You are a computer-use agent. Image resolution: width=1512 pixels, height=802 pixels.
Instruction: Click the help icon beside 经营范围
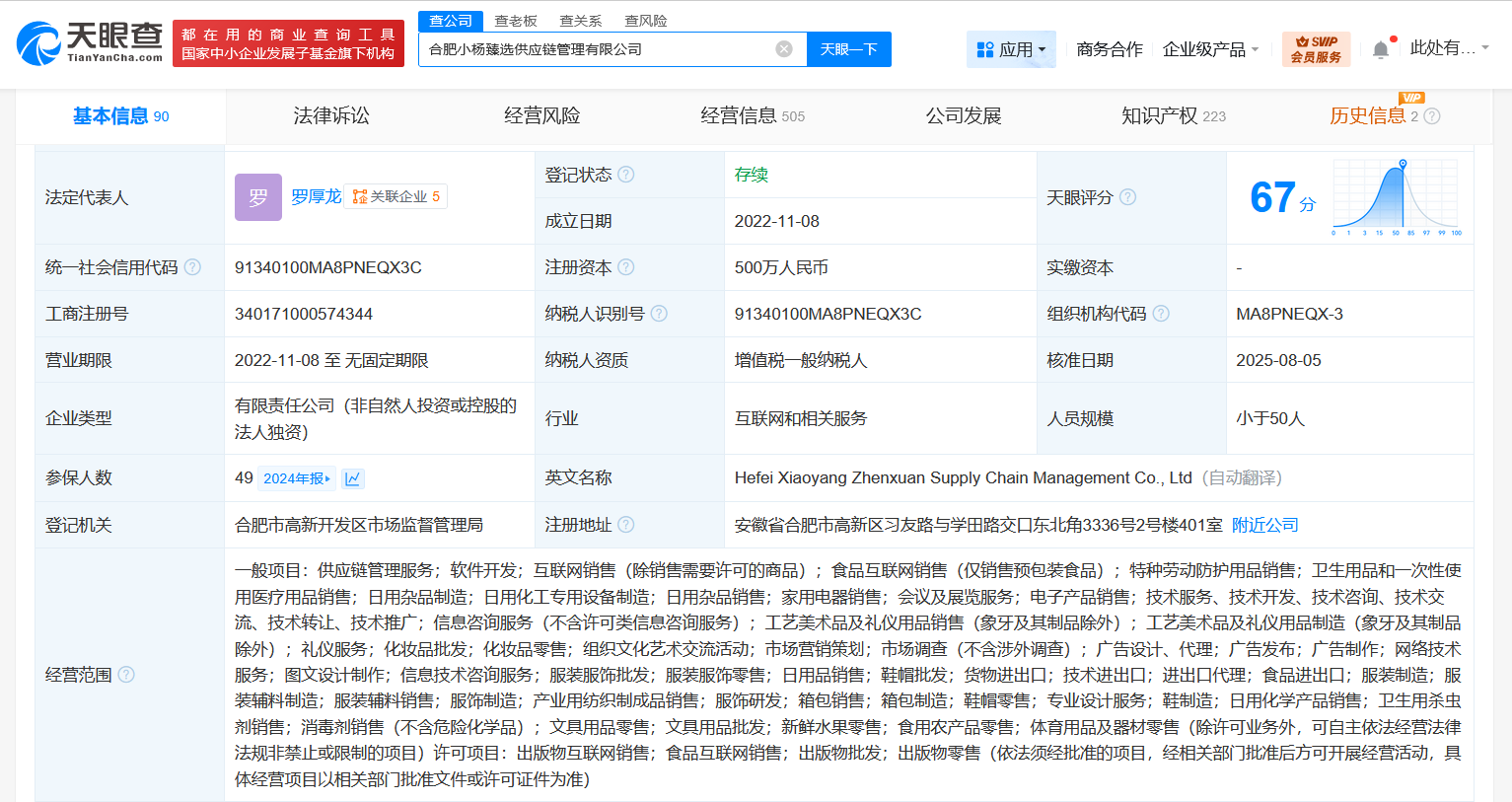click(124, 676)
